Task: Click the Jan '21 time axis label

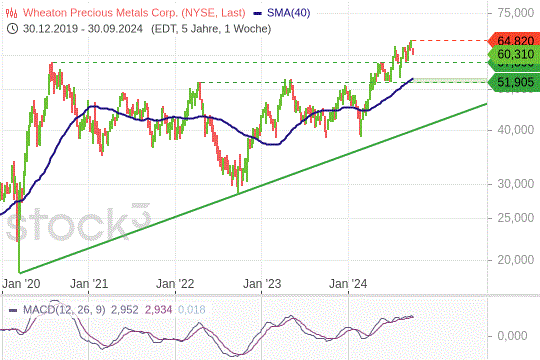Action: 89,284
